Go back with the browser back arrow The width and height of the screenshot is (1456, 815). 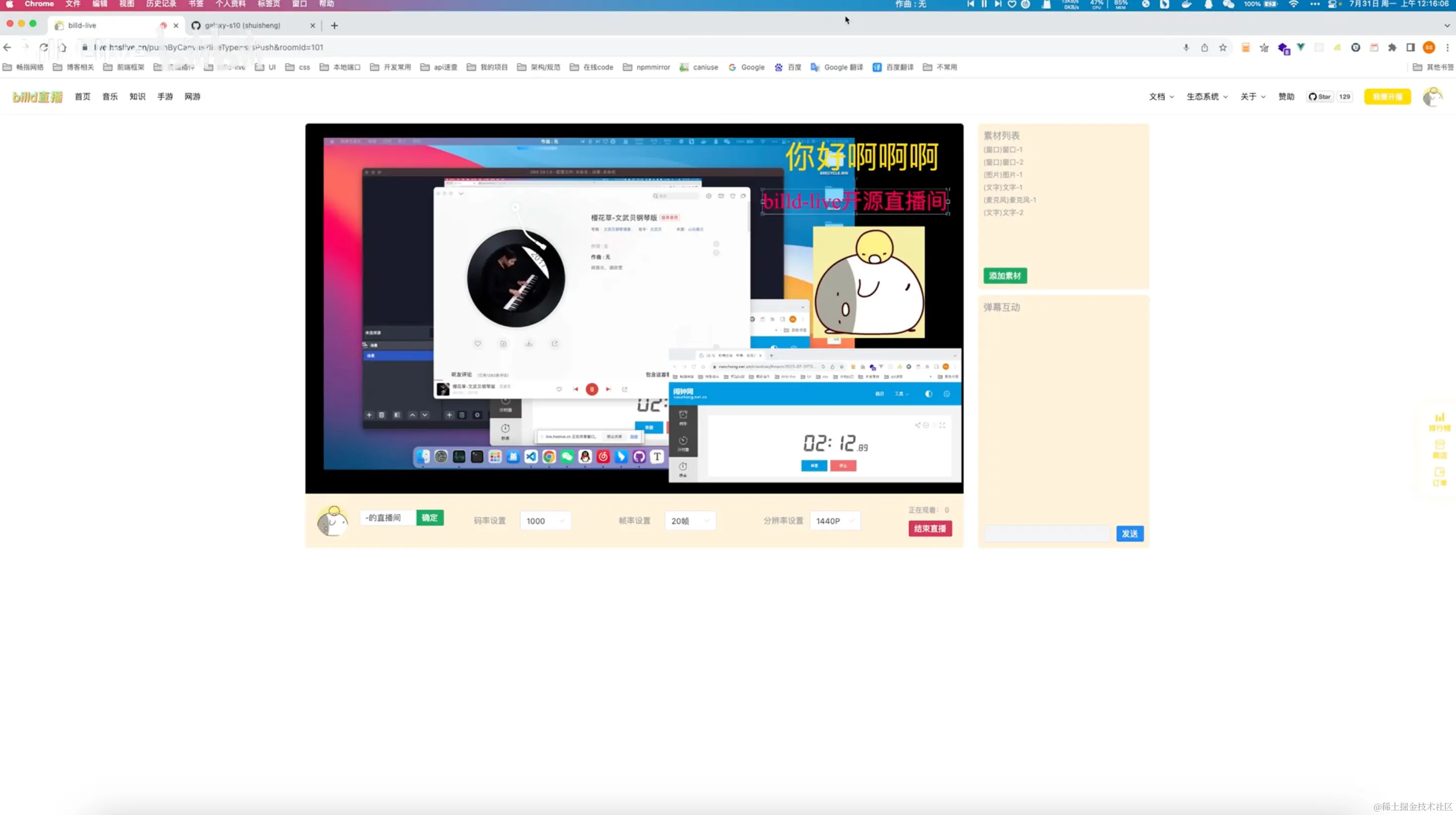7,48
